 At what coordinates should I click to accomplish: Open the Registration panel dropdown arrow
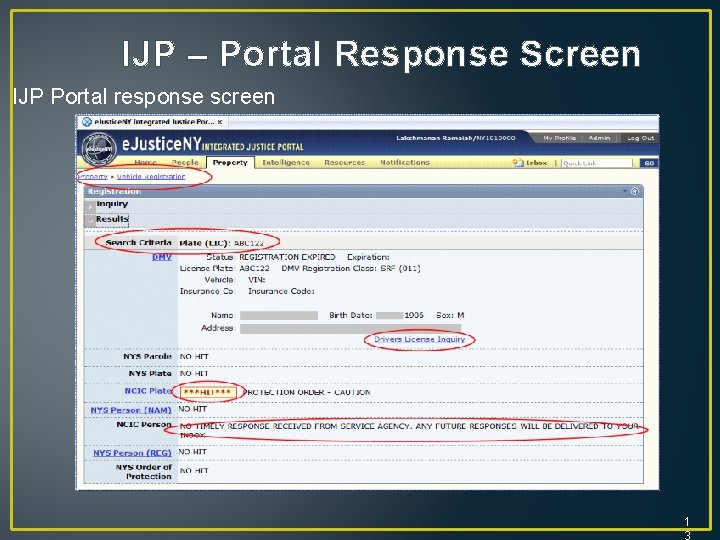625,191
